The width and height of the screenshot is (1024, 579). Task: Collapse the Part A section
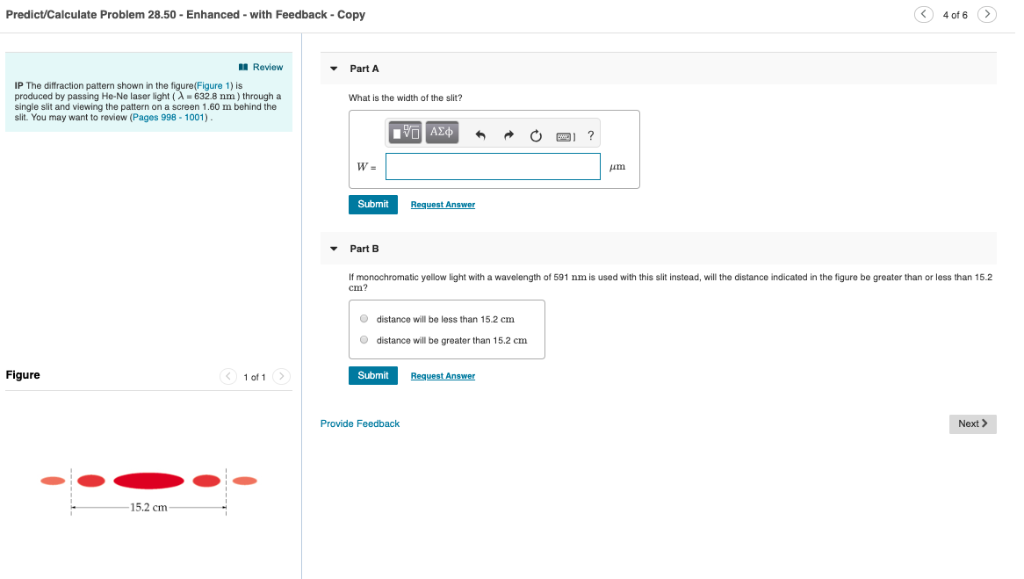(333, 68)
